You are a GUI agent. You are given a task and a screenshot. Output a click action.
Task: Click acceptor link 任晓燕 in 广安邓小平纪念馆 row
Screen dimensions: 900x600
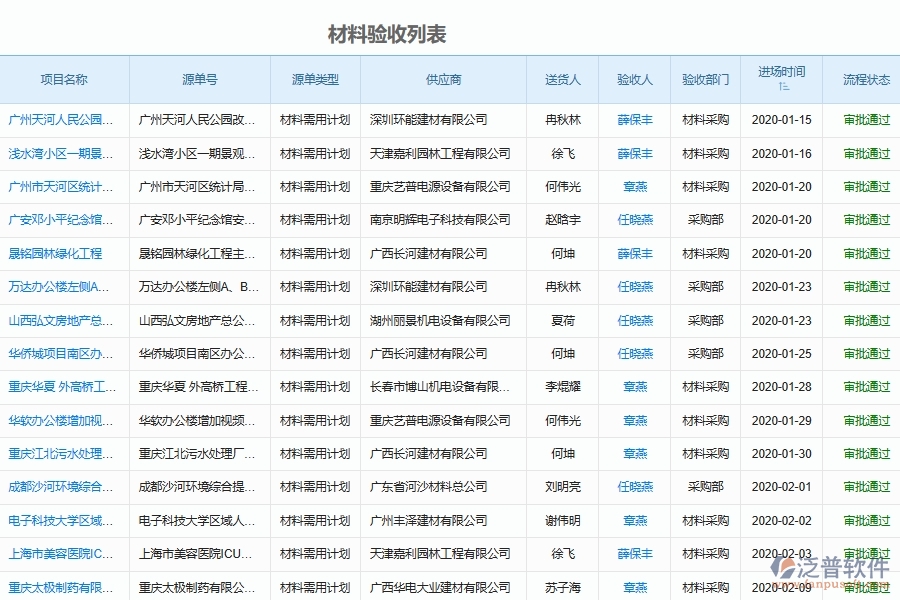(634, 220)
